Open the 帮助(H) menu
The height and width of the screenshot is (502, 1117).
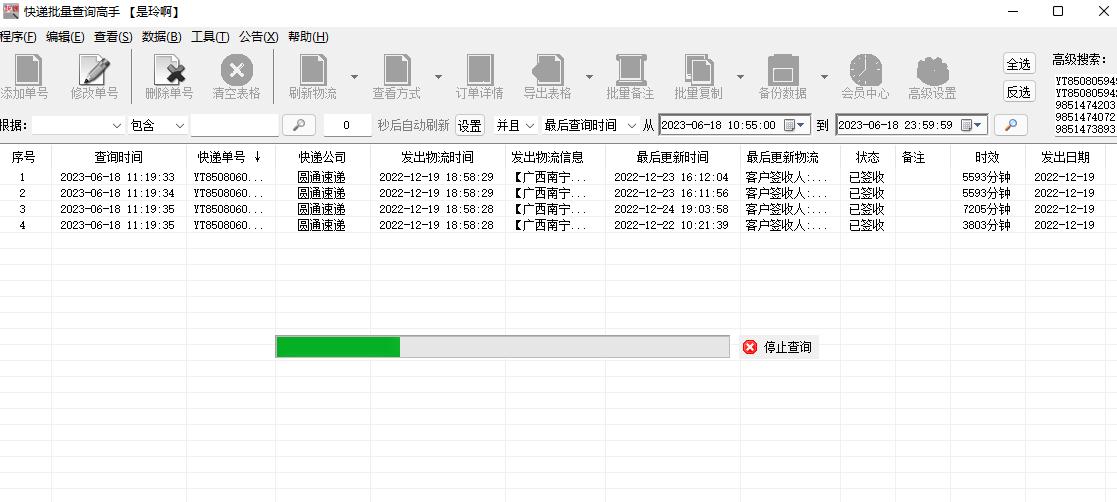point(308,37)
